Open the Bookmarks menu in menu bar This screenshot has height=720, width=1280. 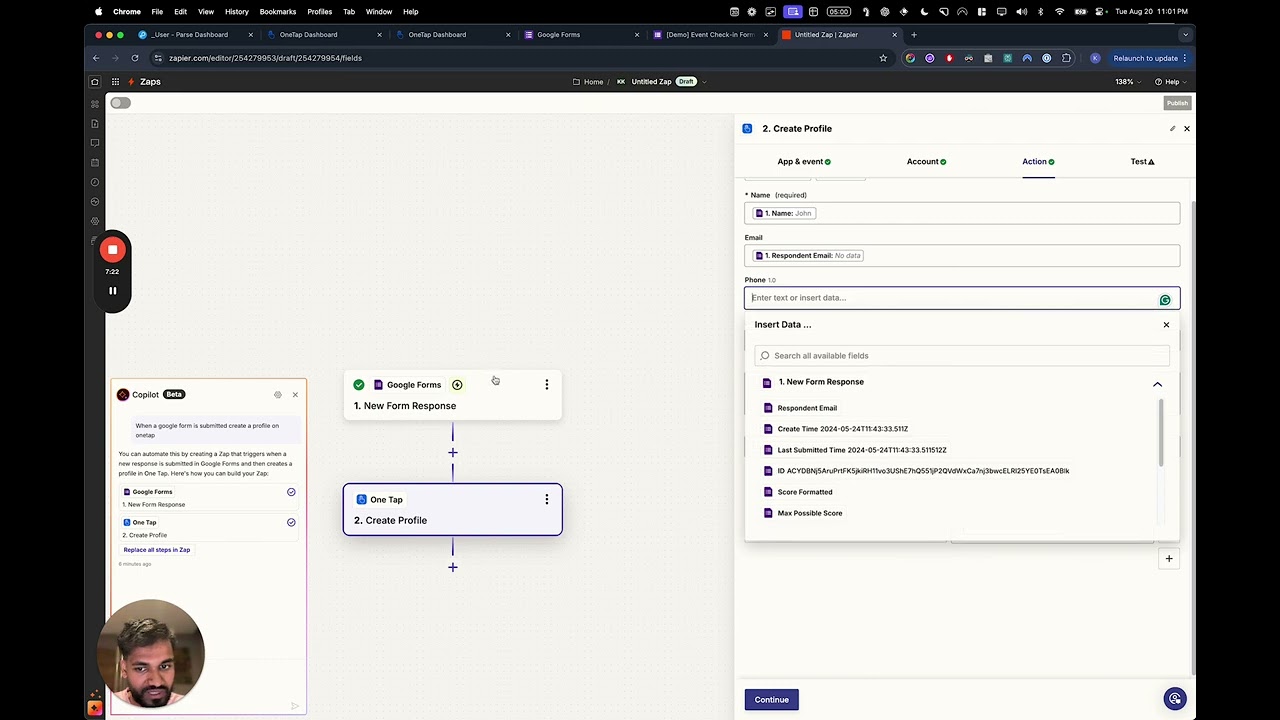coord(278,12)
